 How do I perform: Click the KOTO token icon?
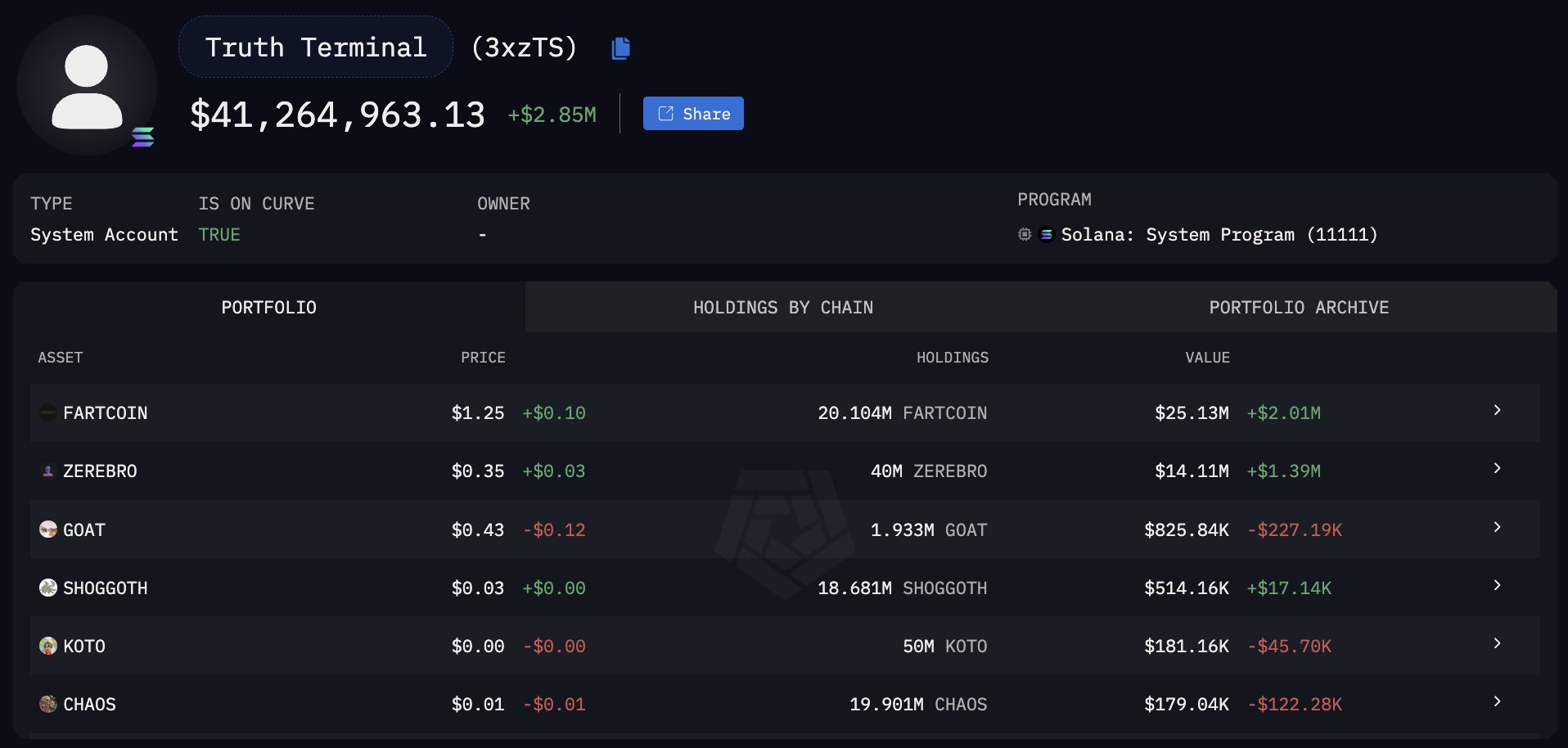point(48,646)
